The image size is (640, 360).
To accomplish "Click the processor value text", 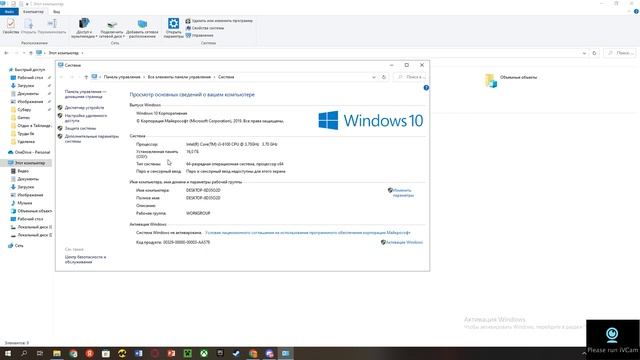I will coord(231,144).
